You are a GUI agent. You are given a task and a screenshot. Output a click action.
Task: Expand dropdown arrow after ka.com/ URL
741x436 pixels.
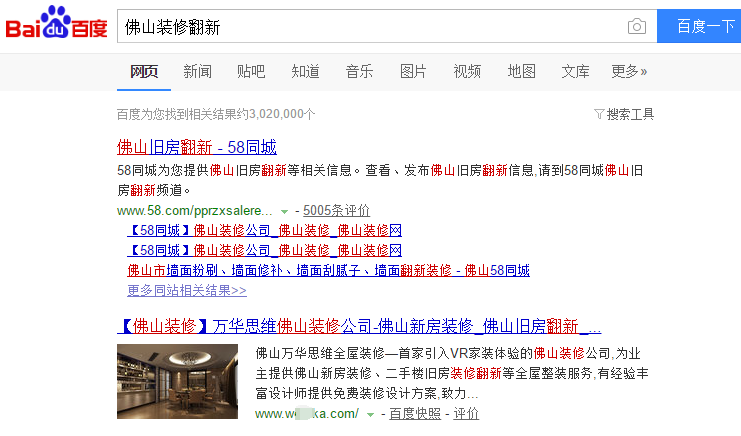pyautogui.click(x=370, y=415)
